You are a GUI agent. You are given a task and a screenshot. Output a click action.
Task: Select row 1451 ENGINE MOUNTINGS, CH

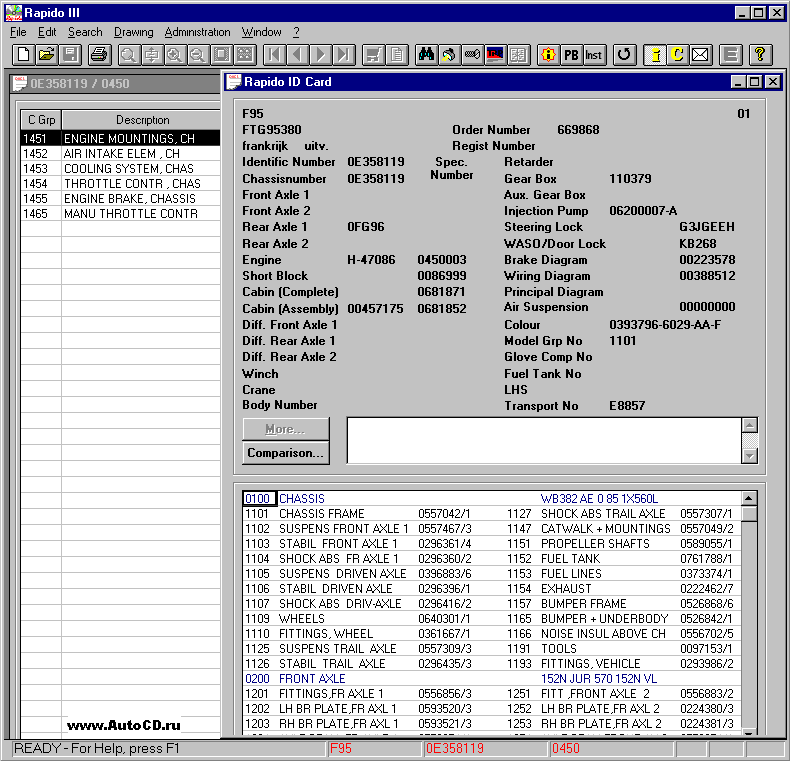120,138
